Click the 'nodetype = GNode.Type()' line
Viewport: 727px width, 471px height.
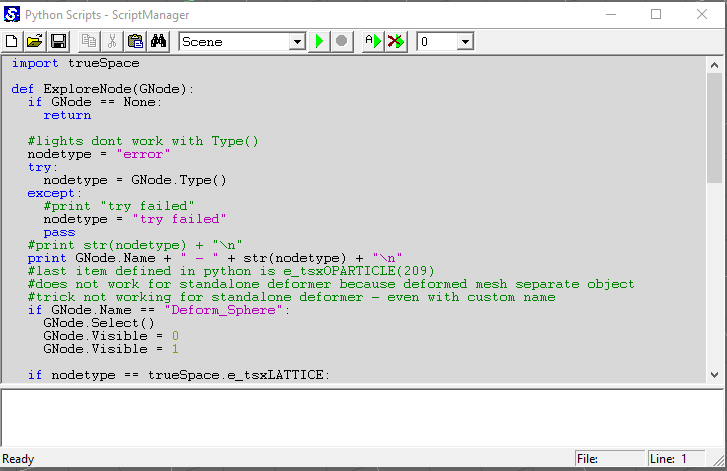pos(135,180)
